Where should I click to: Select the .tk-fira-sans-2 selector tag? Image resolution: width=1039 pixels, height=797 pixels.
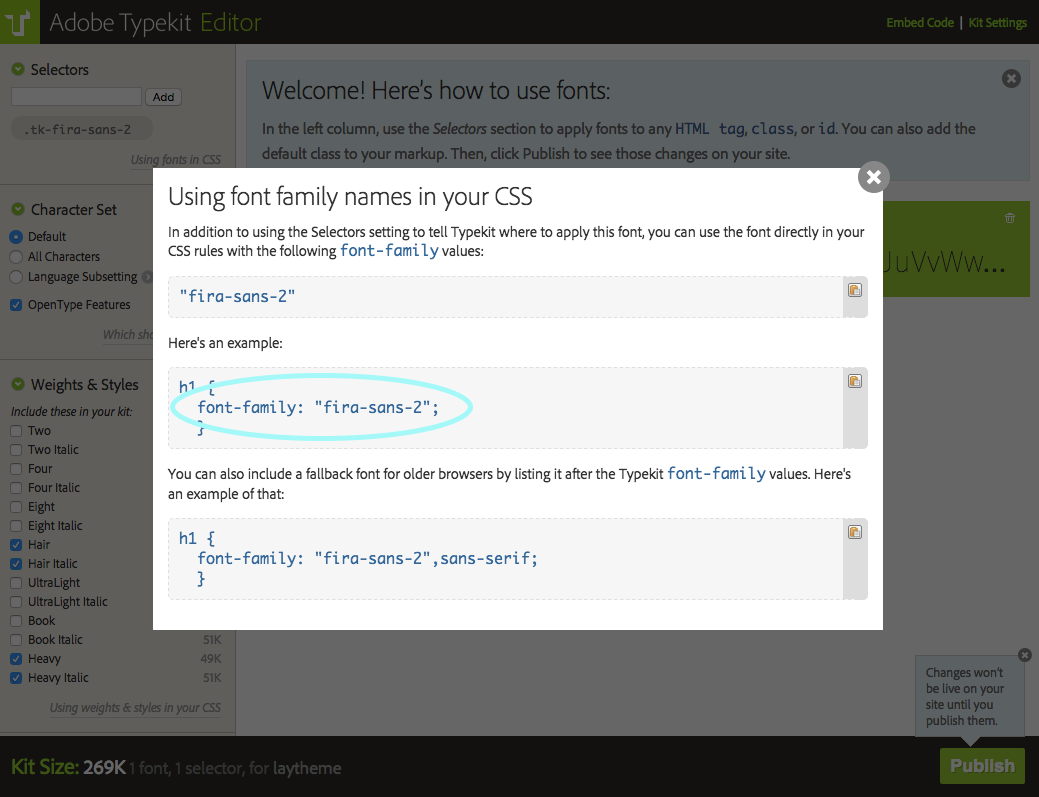tap(81, 128)
